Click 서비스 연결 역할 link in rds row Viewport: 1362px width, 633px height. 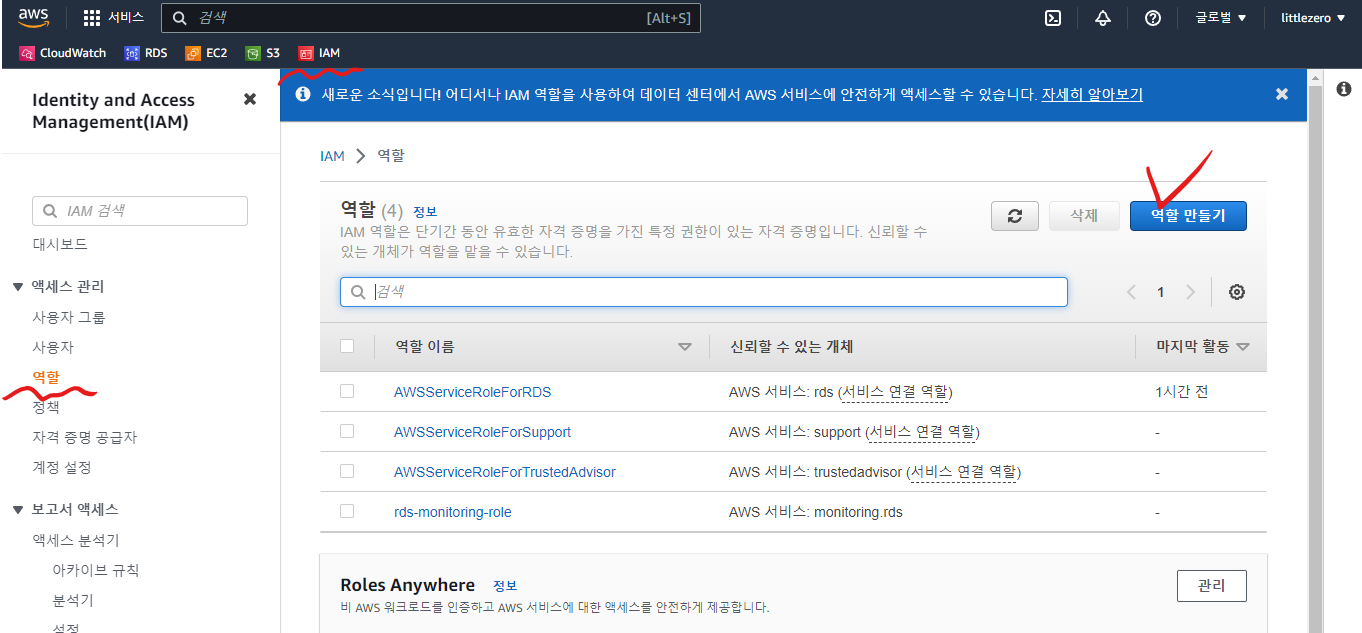click(896, 392)
